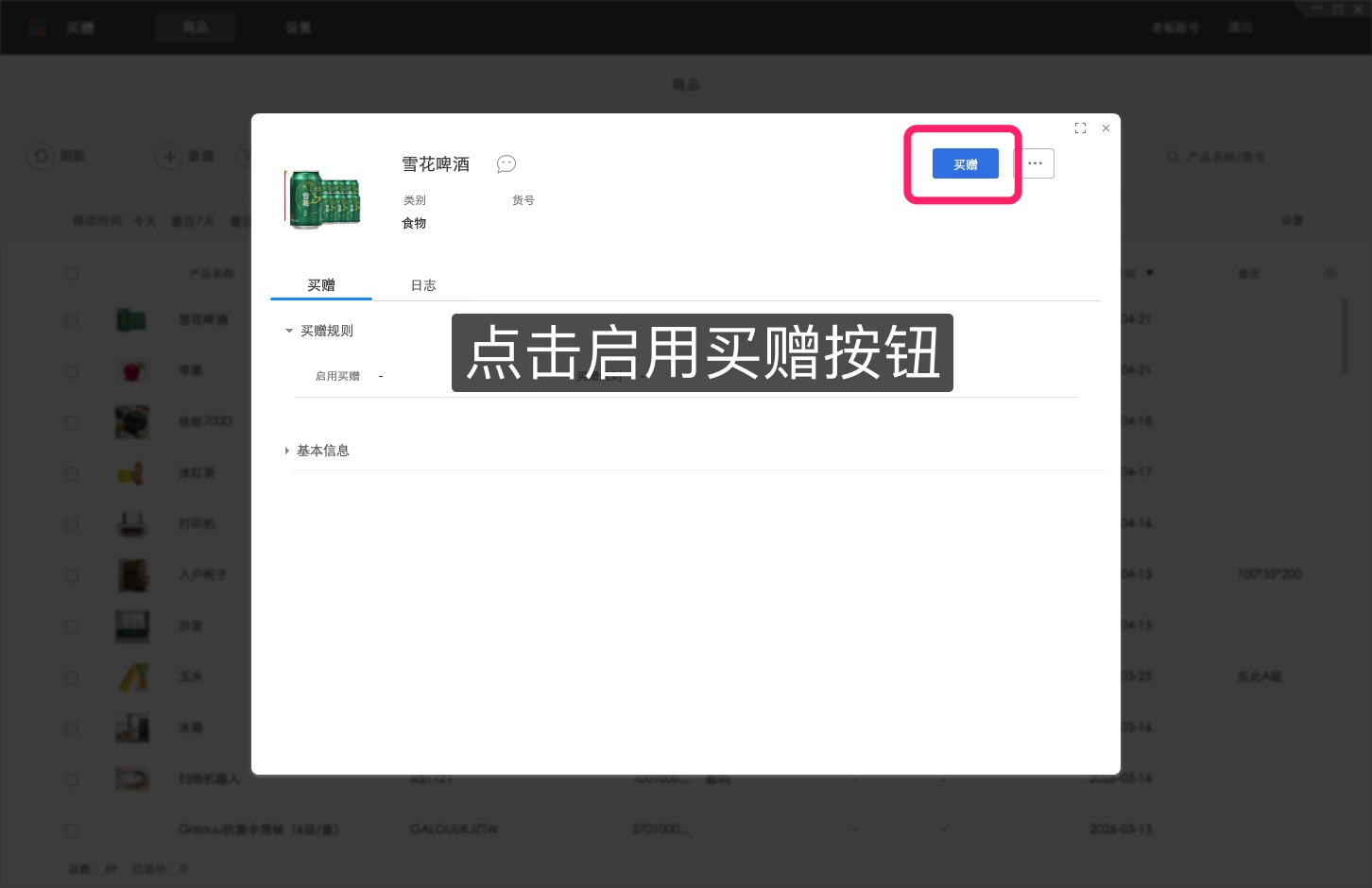The width and height of the screenshot is (1372, 888).
Task: Click the Galouu product row name
Action: (x=259, y=829)
